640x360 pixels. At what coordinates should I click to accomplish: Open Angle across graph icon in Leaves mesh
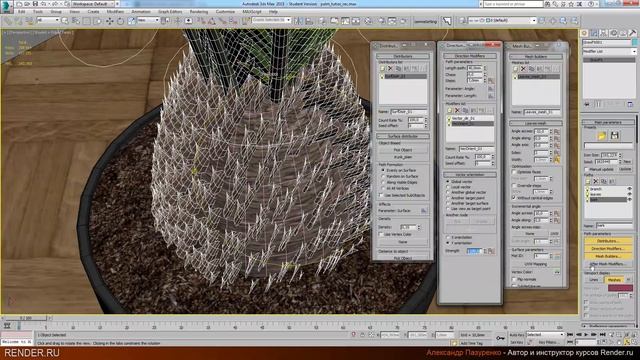[x=557, y=132]
